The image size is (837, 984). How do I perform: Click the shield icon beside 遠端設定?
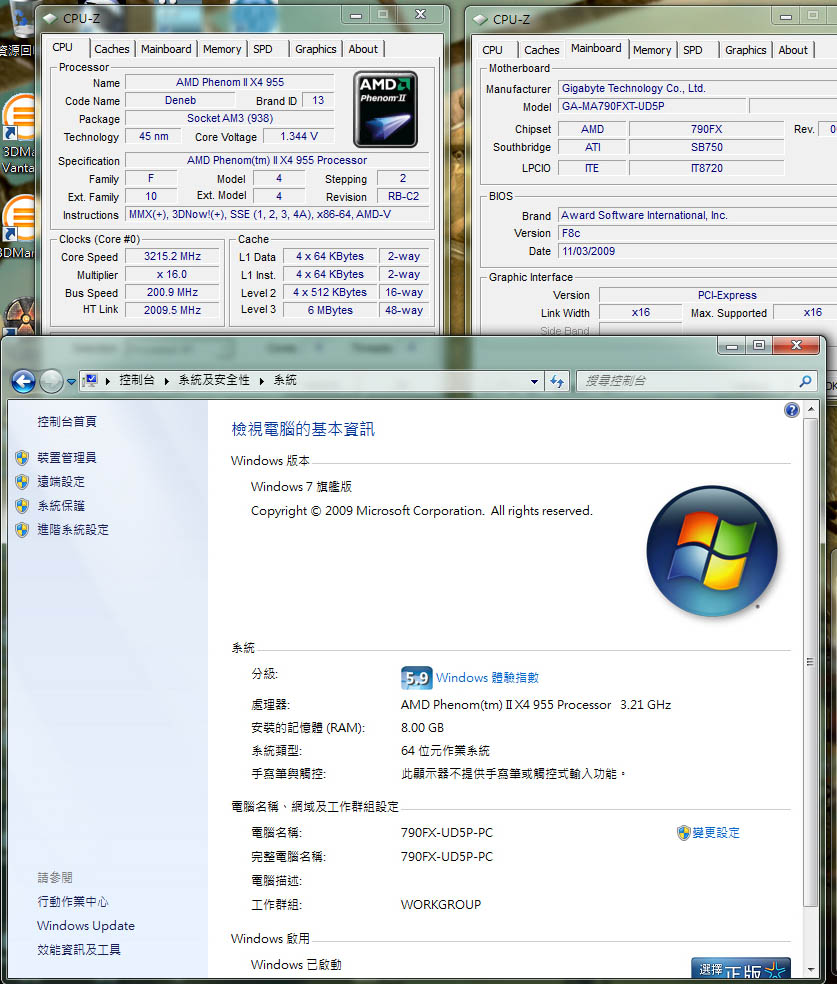point(22,482)
